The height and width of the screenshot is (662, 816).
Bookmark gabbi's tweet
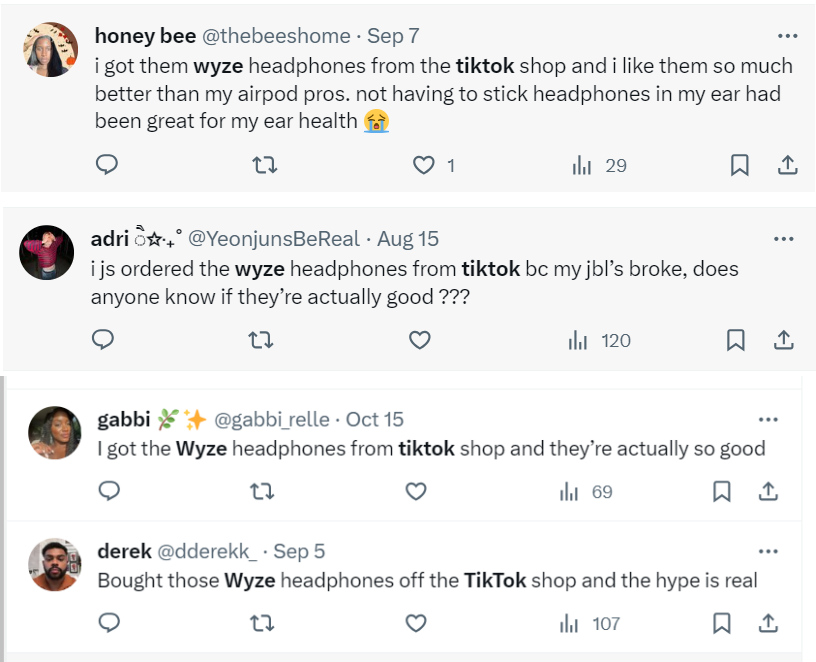(721, 492)
